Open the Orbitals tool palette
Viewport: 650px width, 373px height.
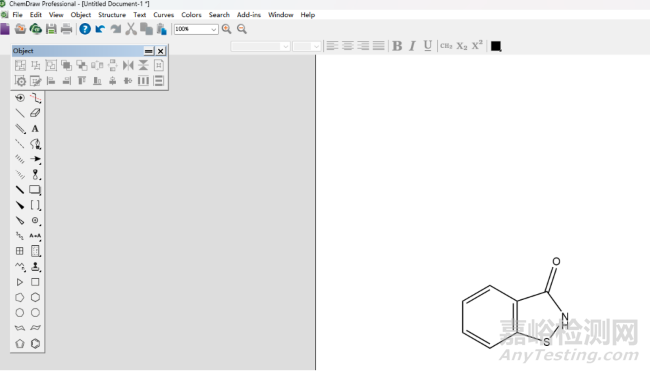click(35, 174)
